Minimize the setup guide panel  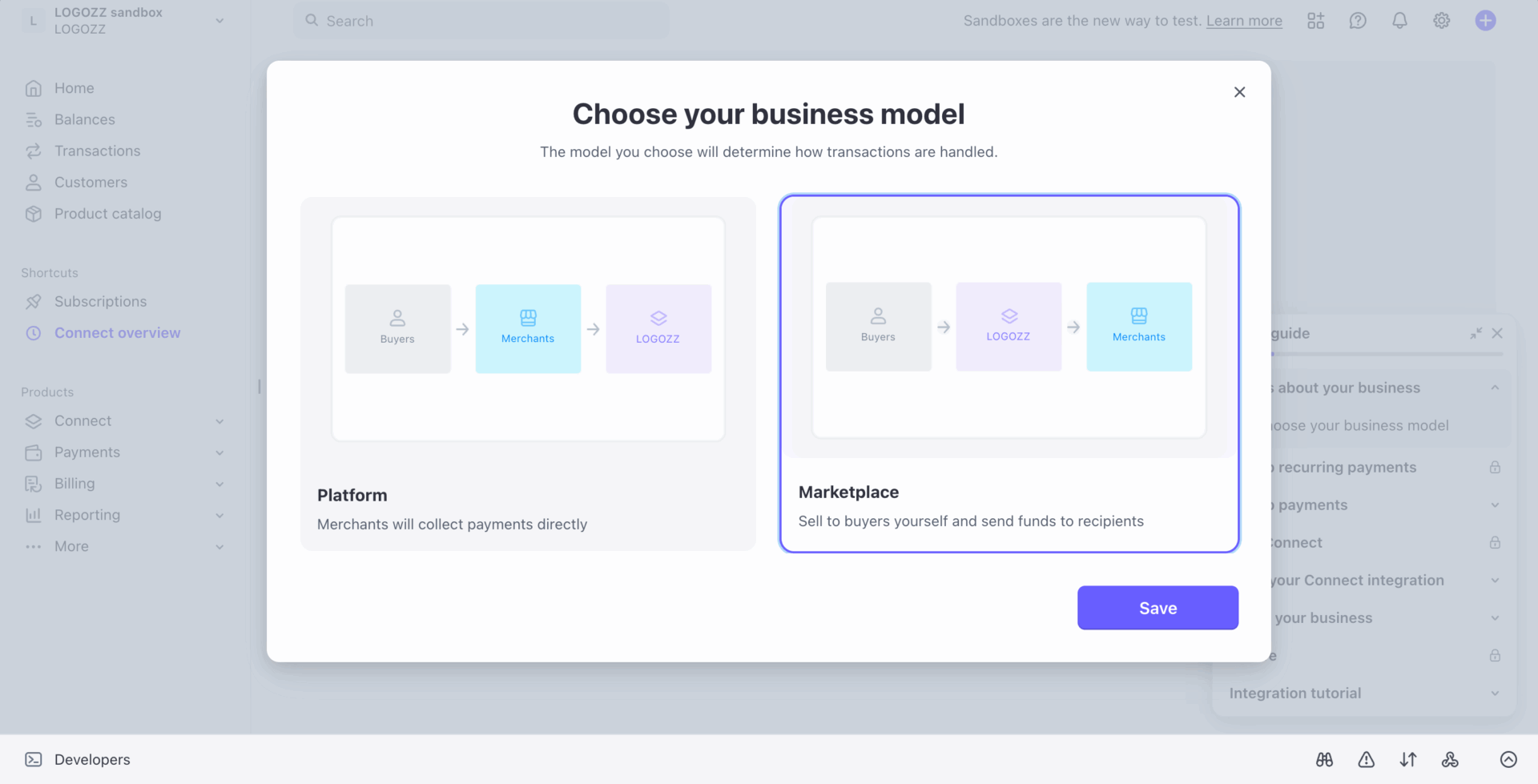(1476, 333)
